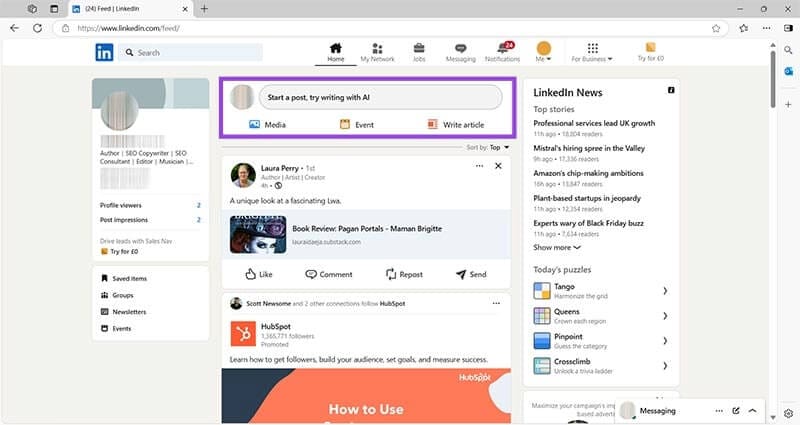The image size is (800, 425).
Task: View Post impressions stat
Action: coord(151,220)
